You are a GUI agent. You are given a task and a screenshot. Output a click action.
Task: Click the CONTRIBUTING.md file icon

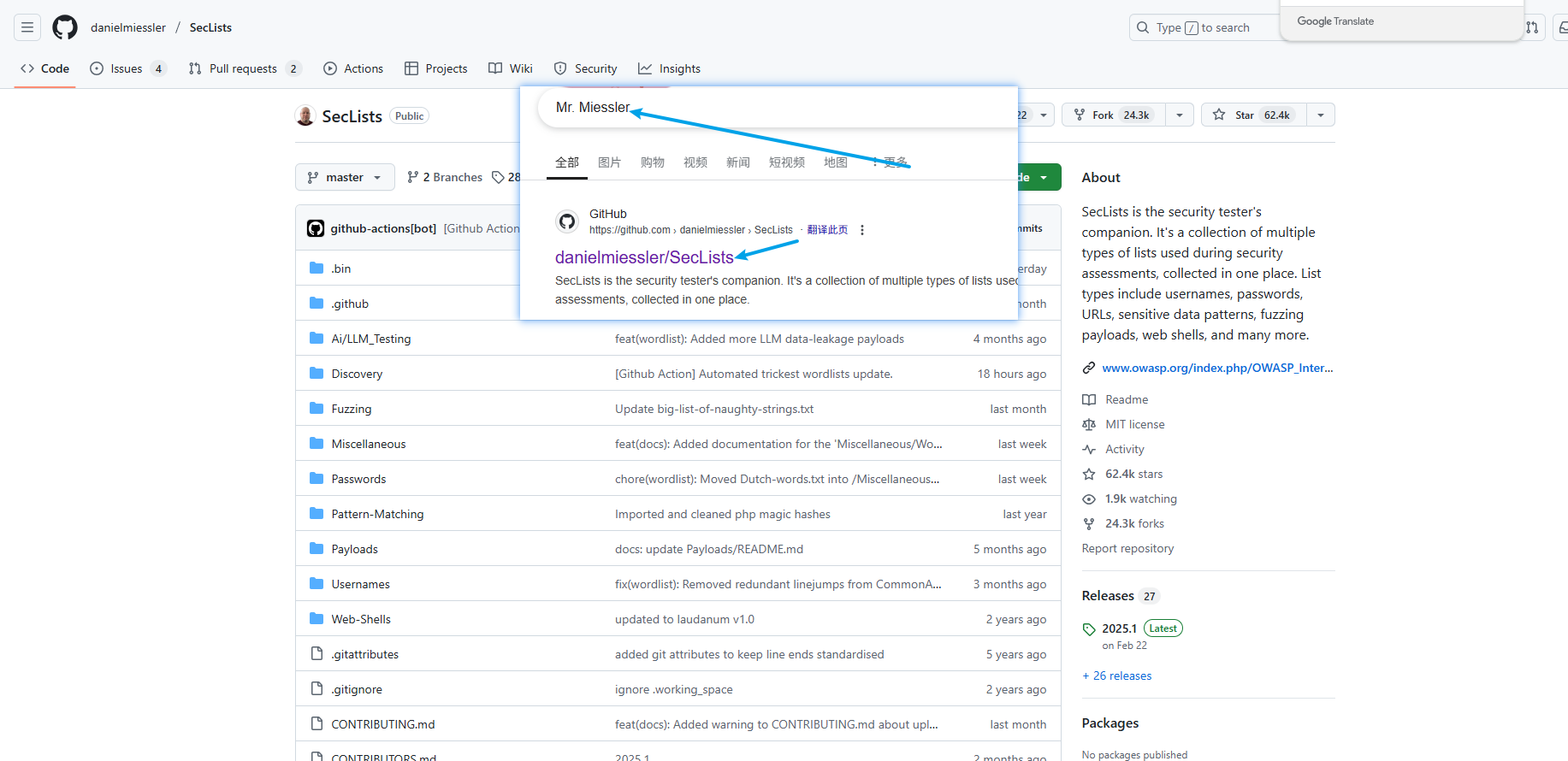[x=317, y=723]
